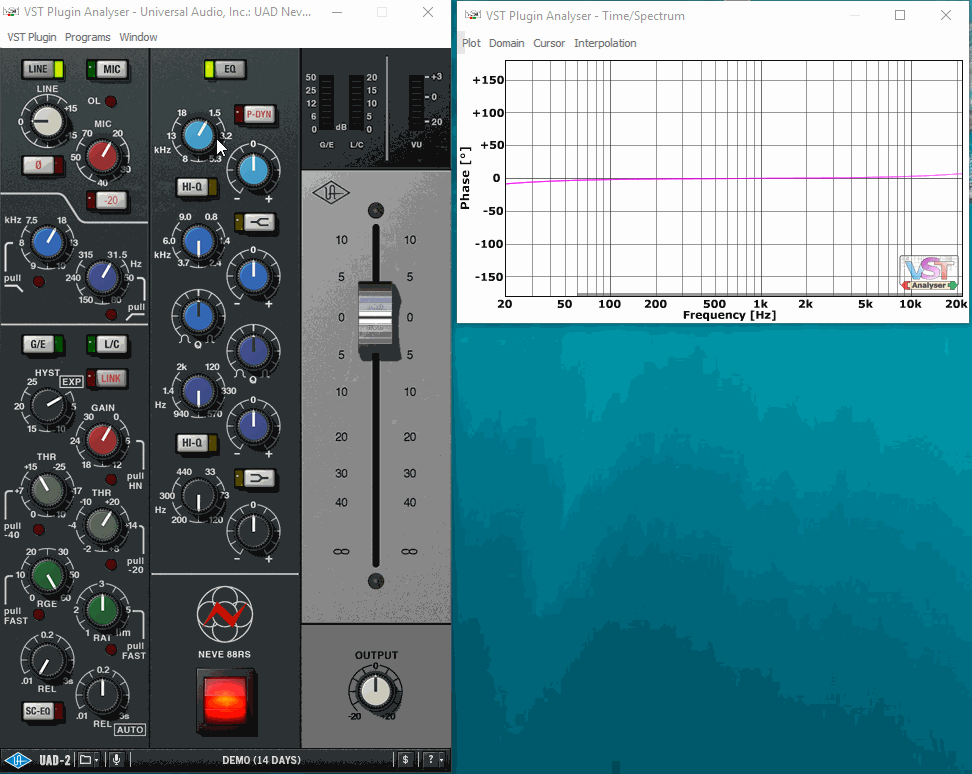Click the gate REL release knob
The image size is (972, 774).
(47, 659)
